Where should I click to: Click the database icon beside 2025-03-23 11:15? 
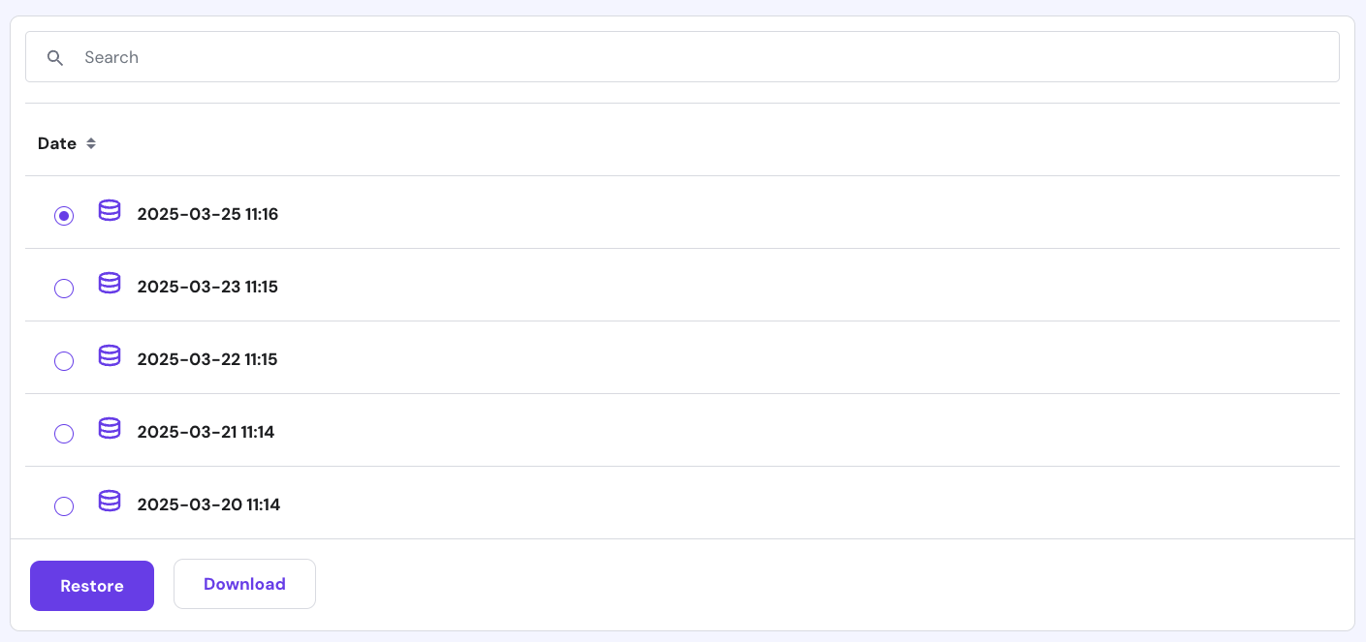pos(109,284)
